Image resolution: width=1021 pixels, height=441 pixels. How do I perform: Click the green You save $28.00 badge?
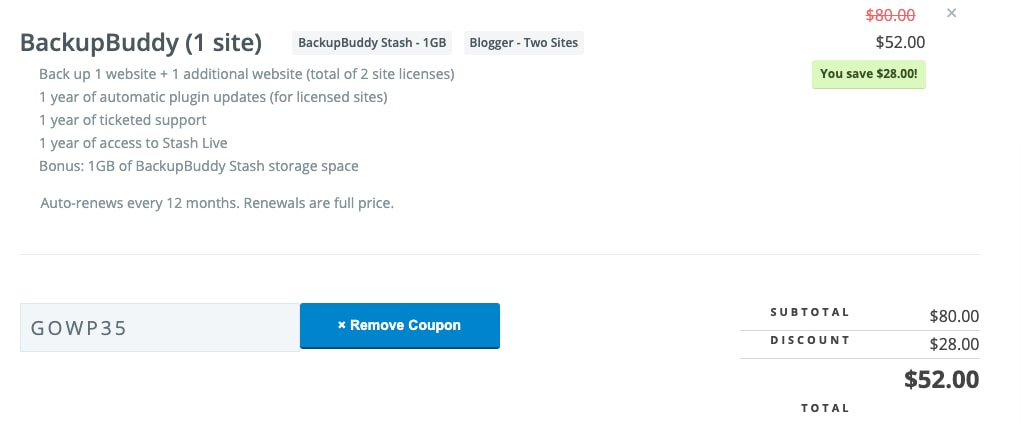pos(869,74)
